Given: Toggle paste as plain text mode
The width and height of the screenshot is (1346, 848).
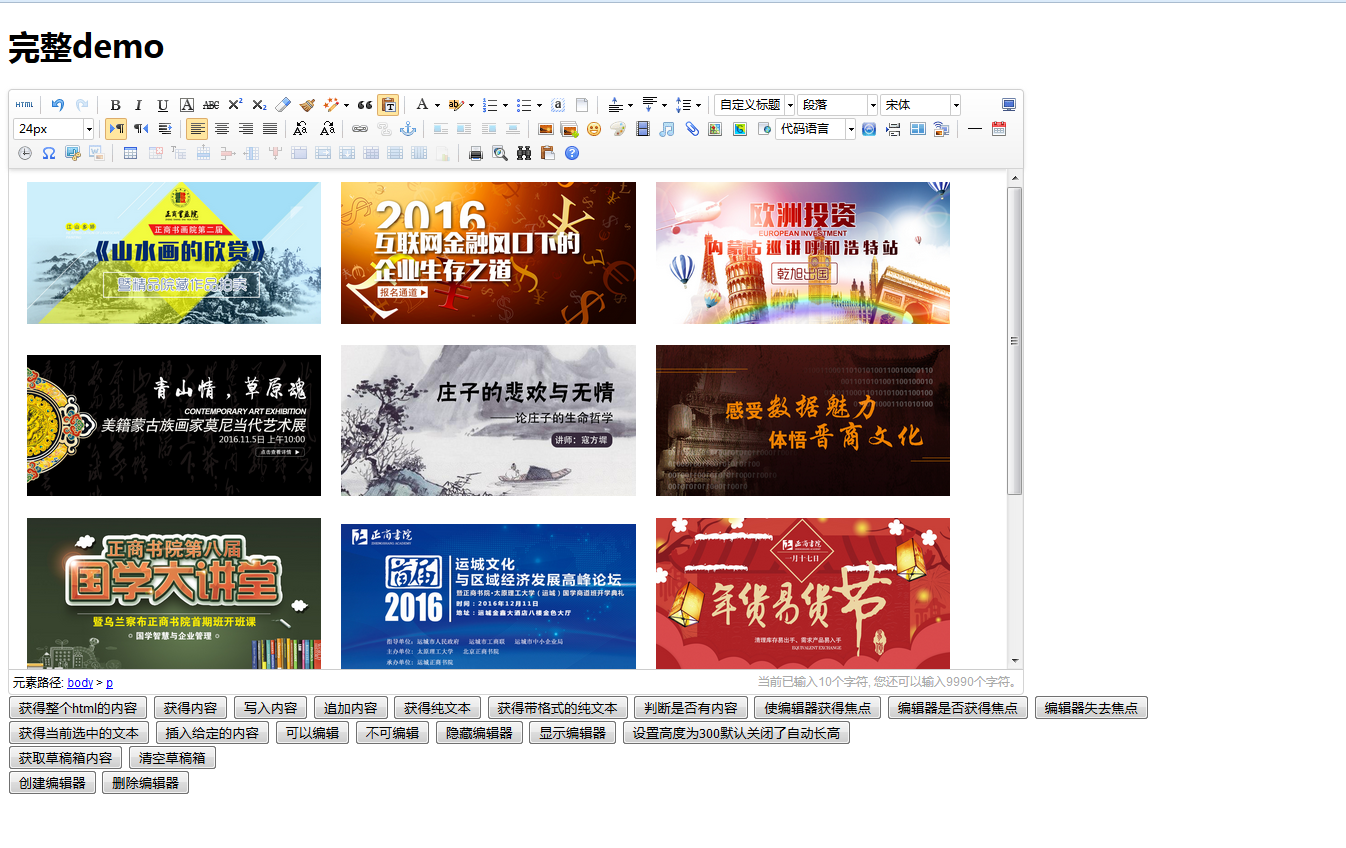Looking at the screenshot, I should point(388,105).
